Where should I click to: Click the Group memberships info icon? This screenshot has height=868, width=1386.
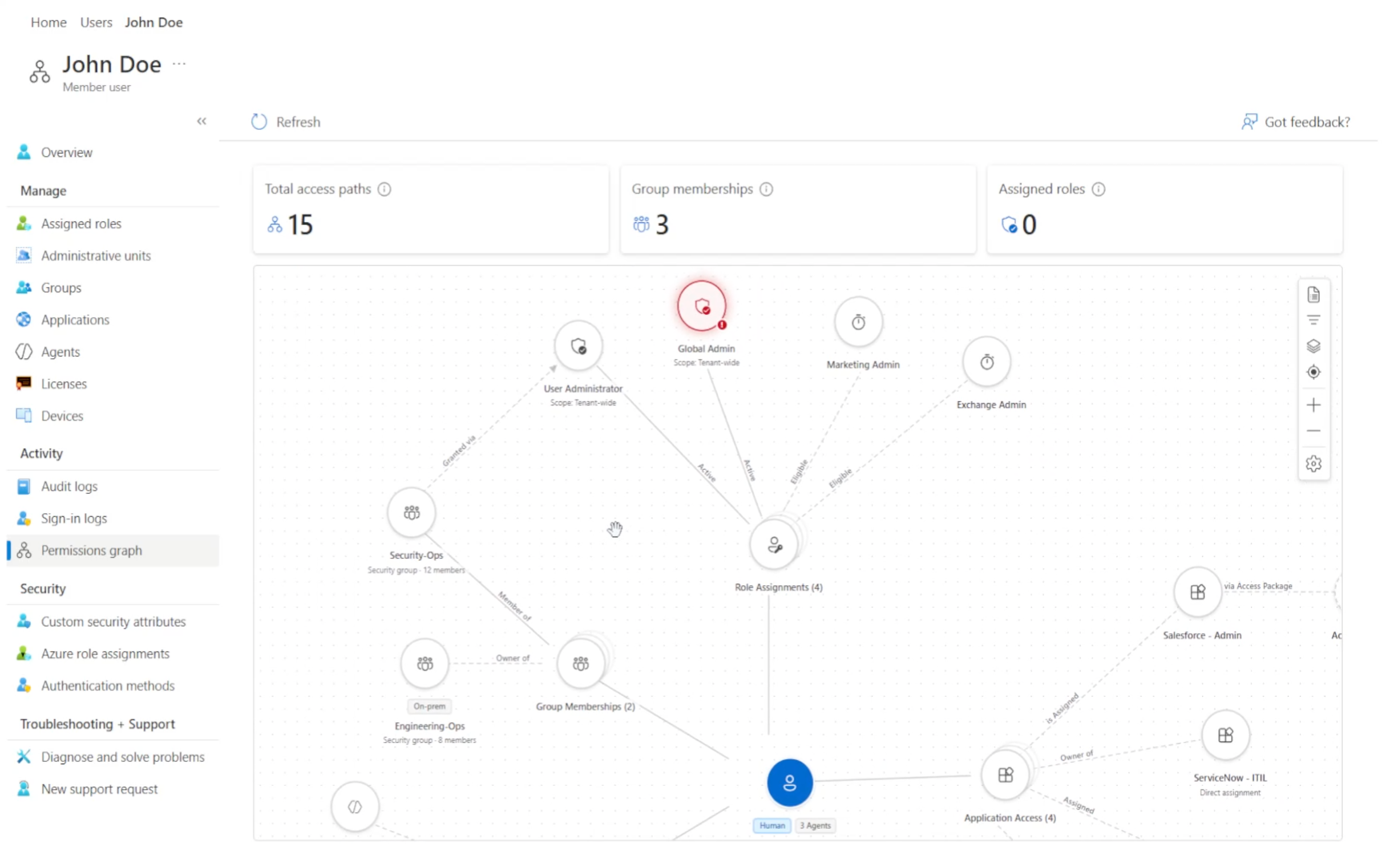click(x=766, y=189)
